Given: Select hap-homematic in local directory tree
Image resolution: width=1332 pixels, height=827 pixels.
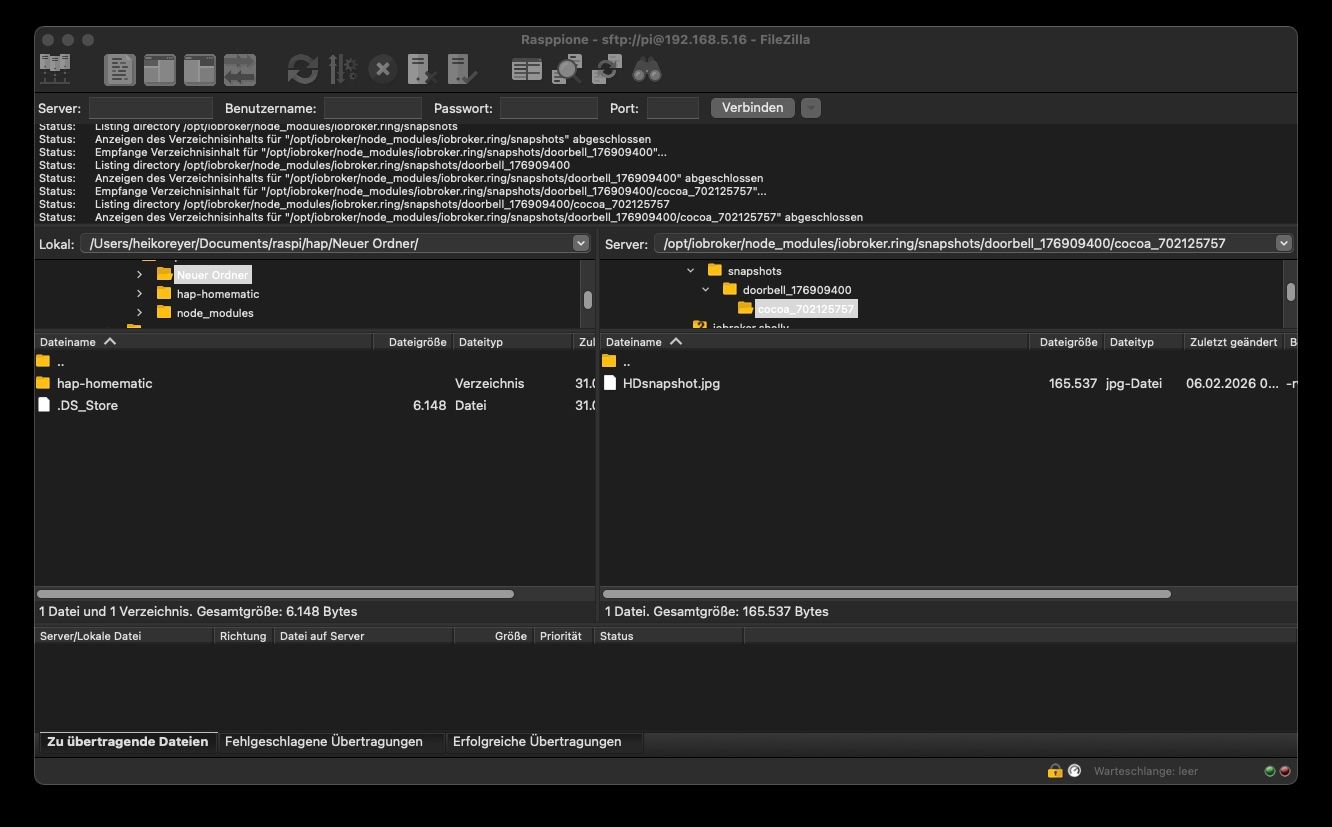Looking at the screenshot, I should coord(218,294).
